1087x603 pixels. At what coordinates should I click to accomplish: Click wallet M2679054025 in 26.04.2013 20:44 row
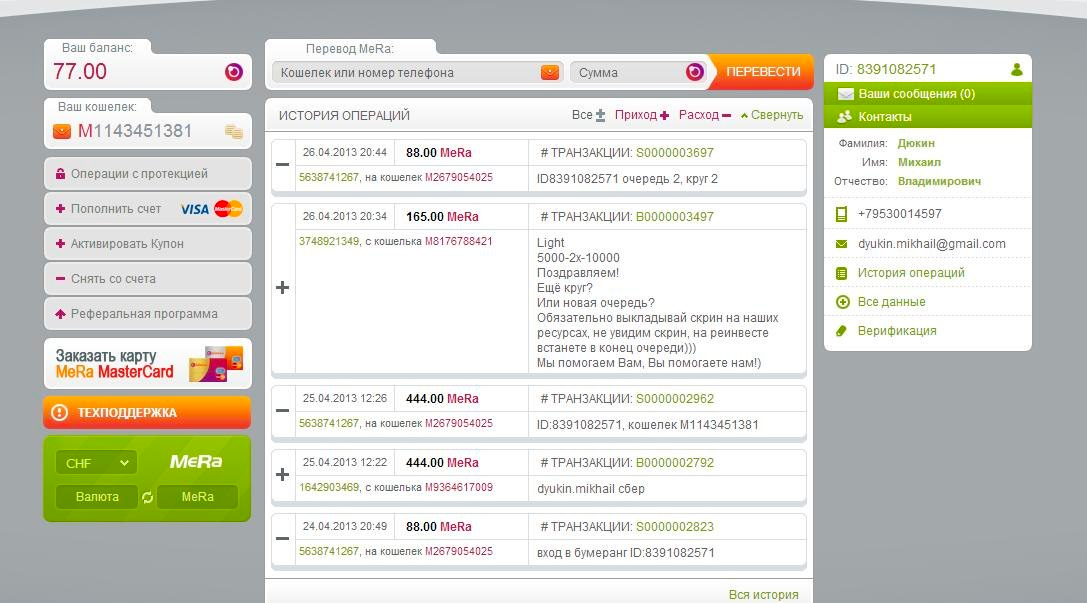coord(459,177)
